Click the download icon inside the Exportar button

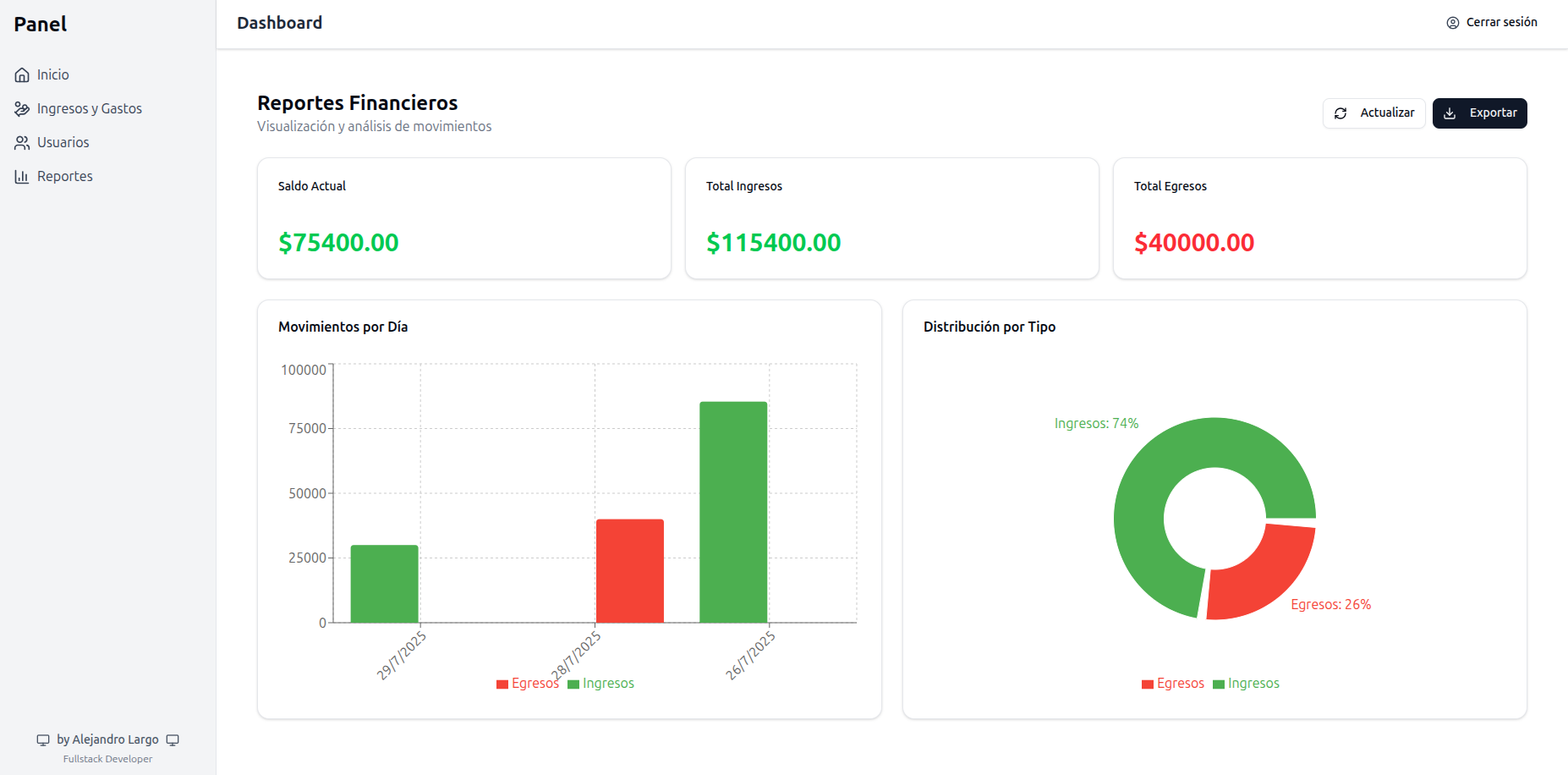tap(1451, 113)
